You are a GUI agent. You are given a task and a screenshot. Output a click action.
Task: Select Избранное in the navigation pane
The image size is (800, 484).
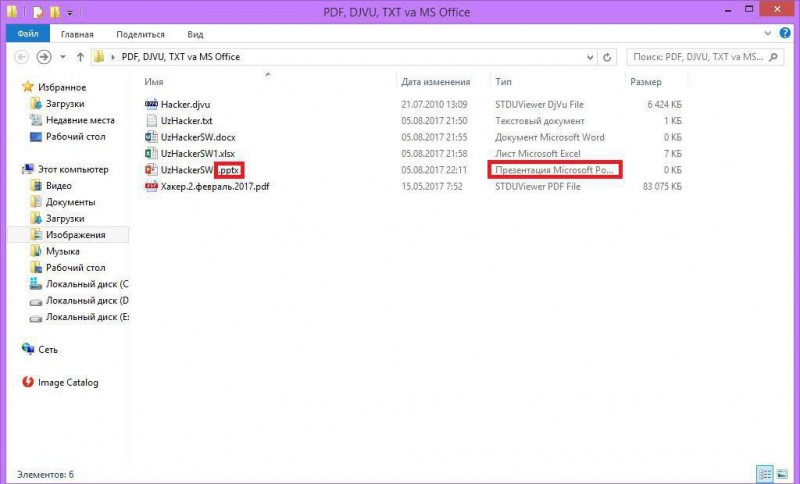coord(62,87)
